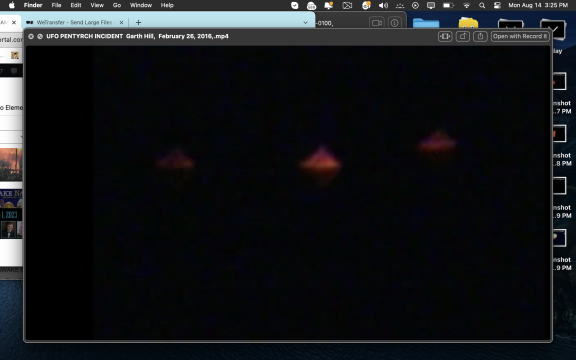This screenshot has width=576, height=360.
Task: Click the screen mirroring display icon
Action: pyautogui.click(x=431, y=5)
